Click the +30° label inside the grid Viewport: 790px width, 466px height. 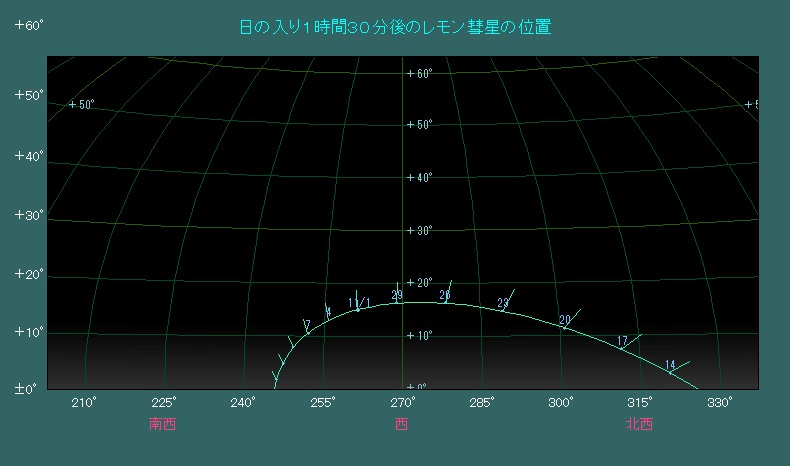point(419,231)
